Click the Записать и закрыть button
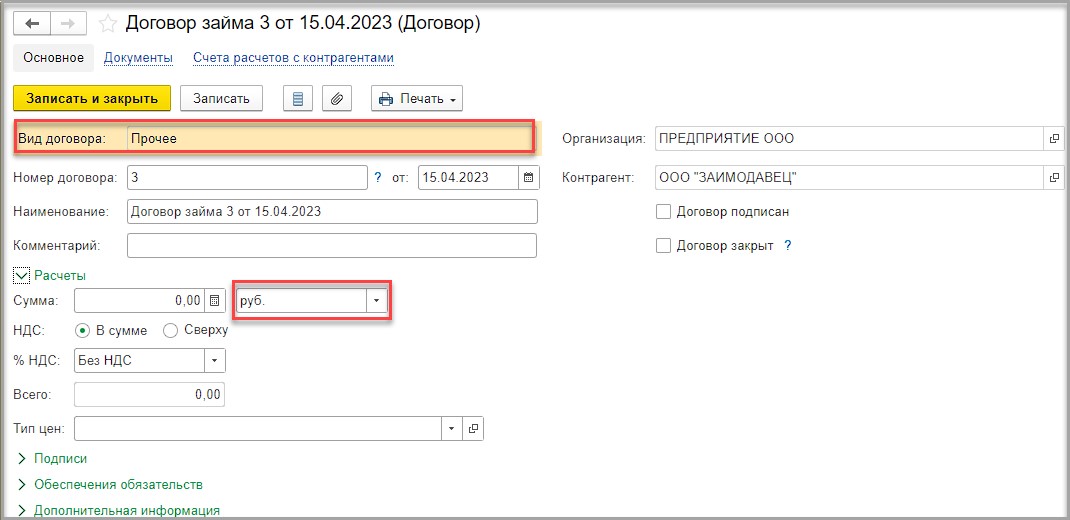The image size is (1070, 520). 91,98
